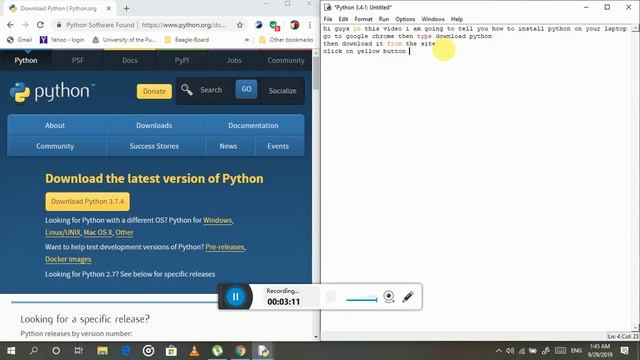
Task: Open the Run menu in IDLE
Action: [384, 19]
